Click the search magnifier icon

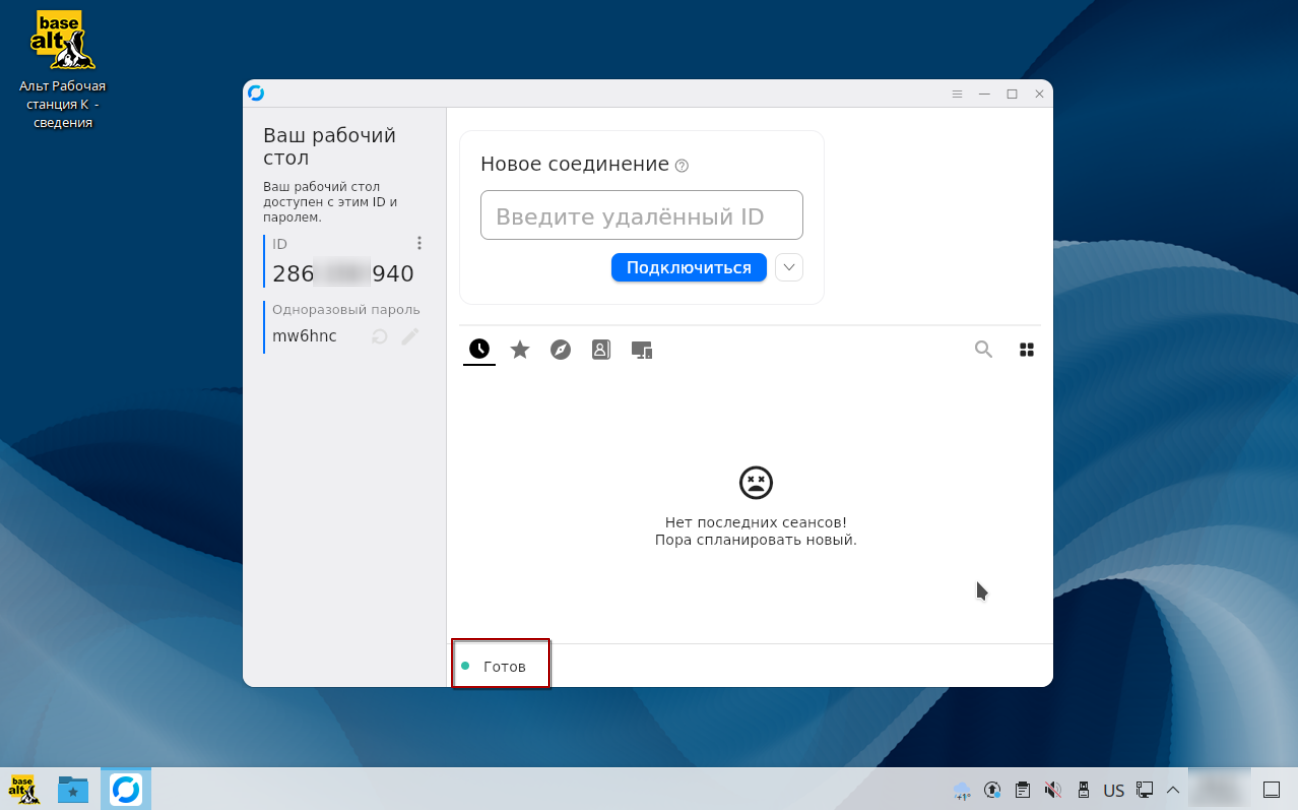[984, 349]
